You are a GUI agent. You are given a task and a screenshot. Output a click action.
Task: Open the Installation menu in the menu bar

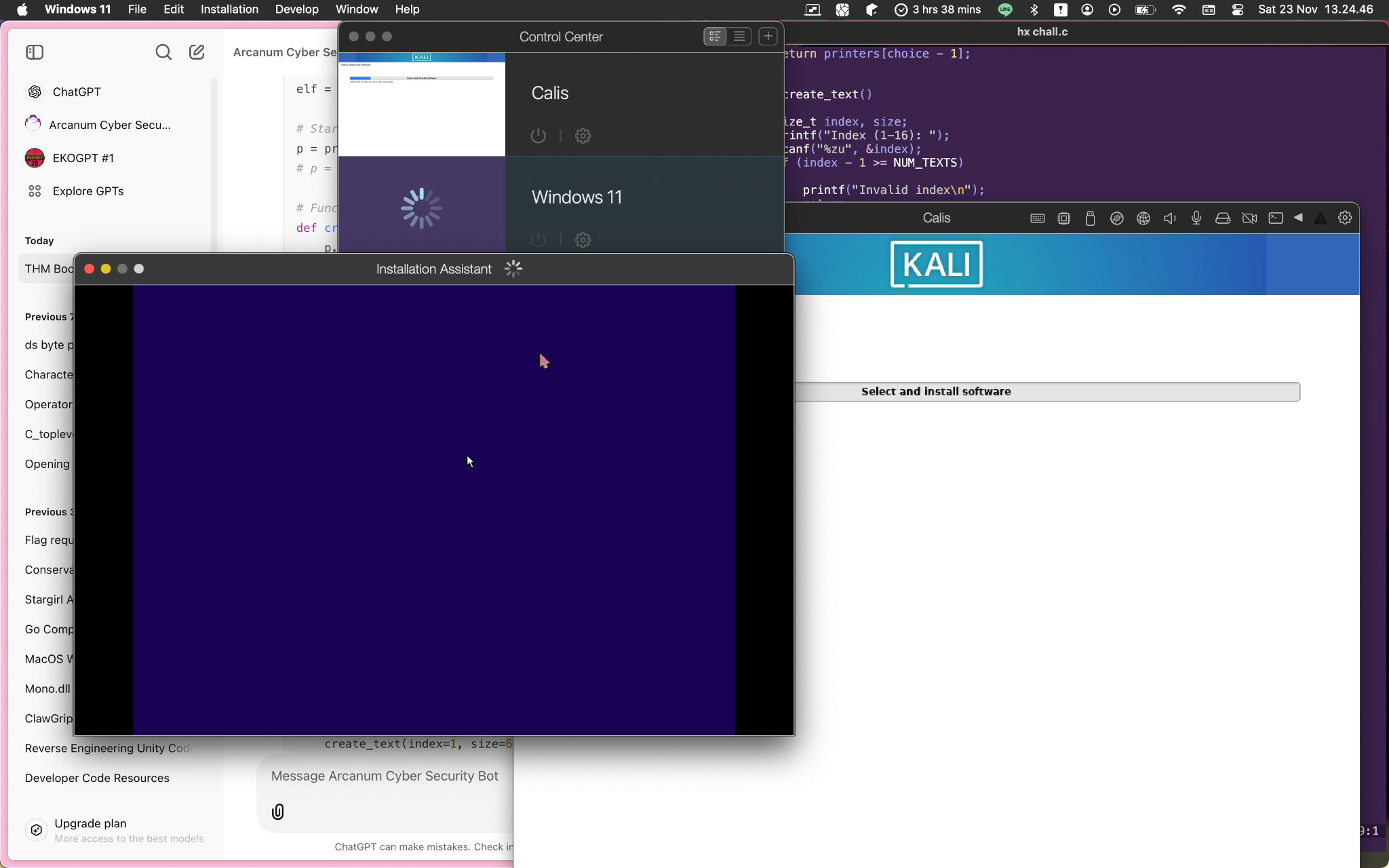(x=229, y=9)
